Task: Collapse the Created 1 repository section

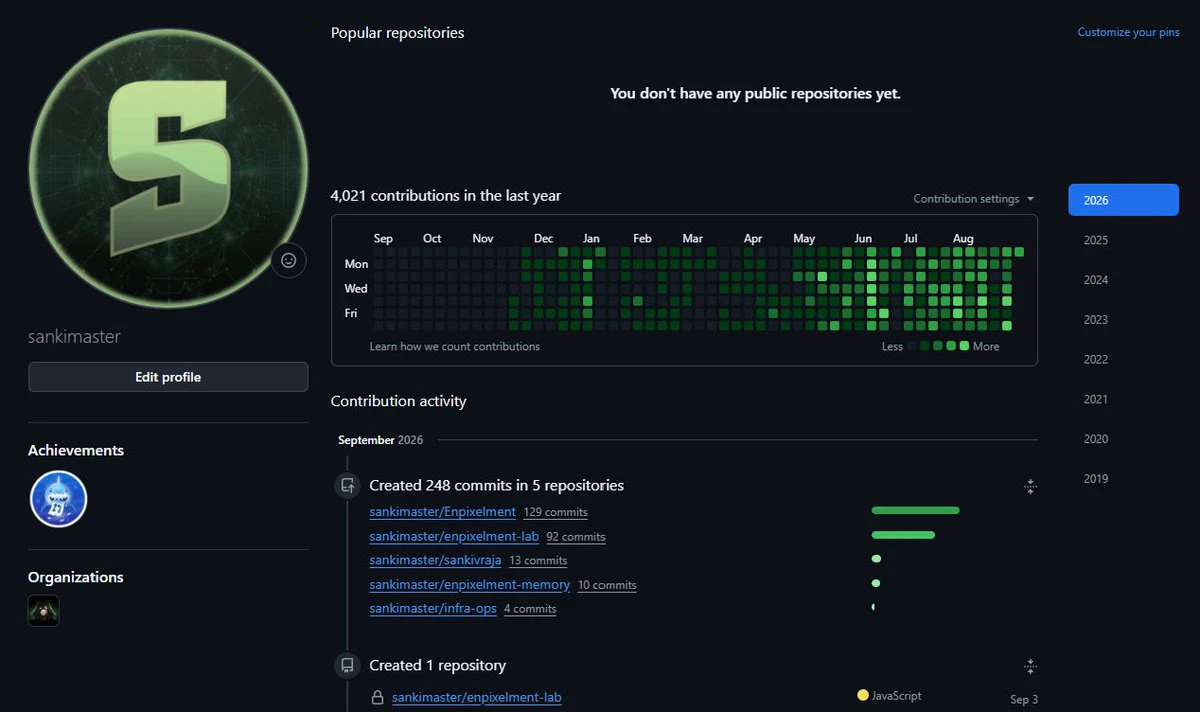Action: (x=1030, y=666)
